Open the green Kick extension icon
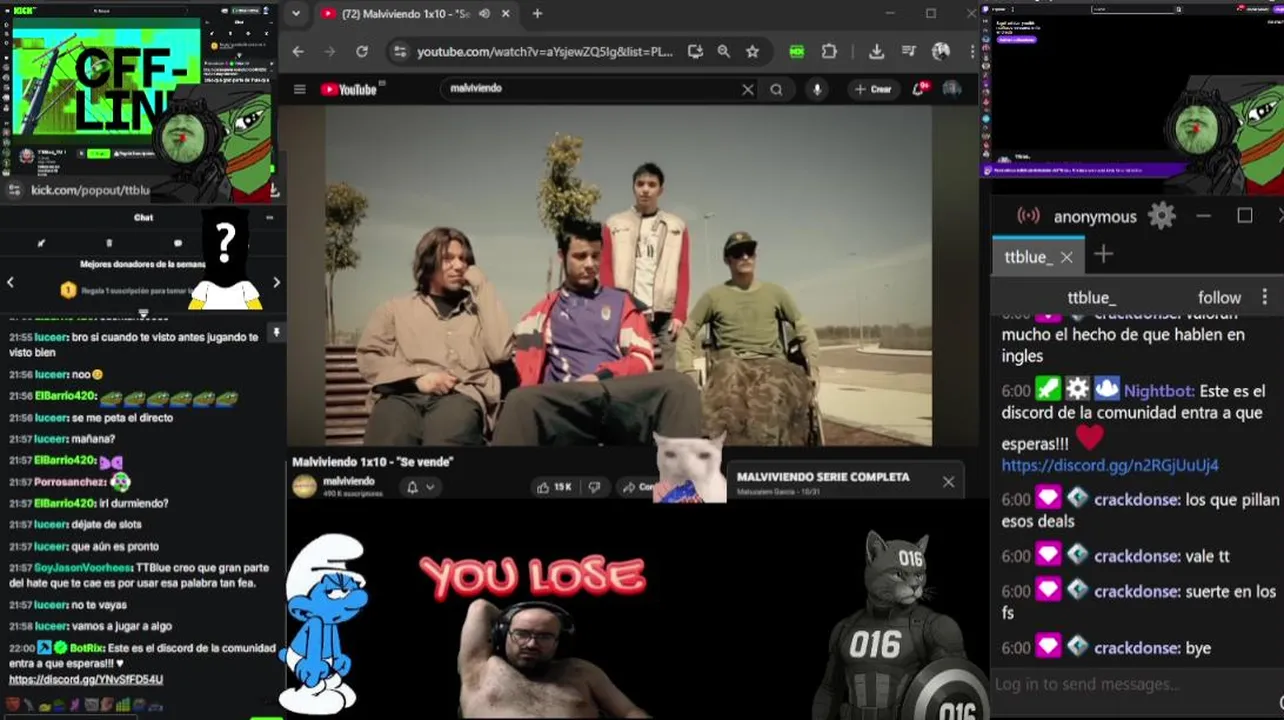1284x720 pixels. coord(797,51)
